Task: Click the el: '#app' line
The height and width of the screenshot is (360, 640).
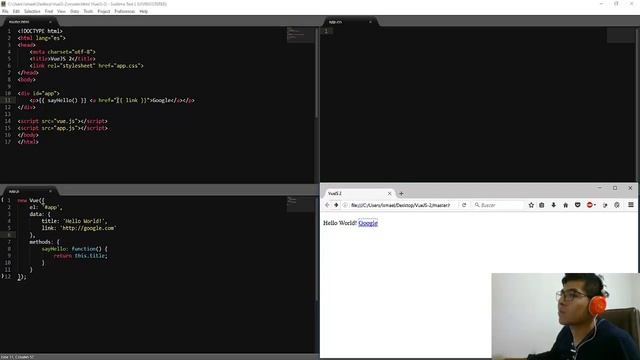Action: [x=46, y=207]
